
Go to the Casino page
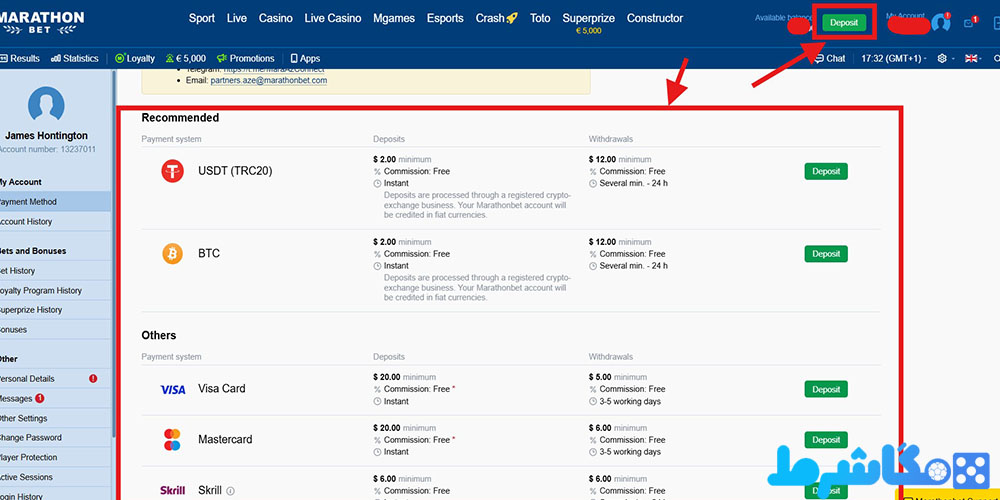(276, 18)
